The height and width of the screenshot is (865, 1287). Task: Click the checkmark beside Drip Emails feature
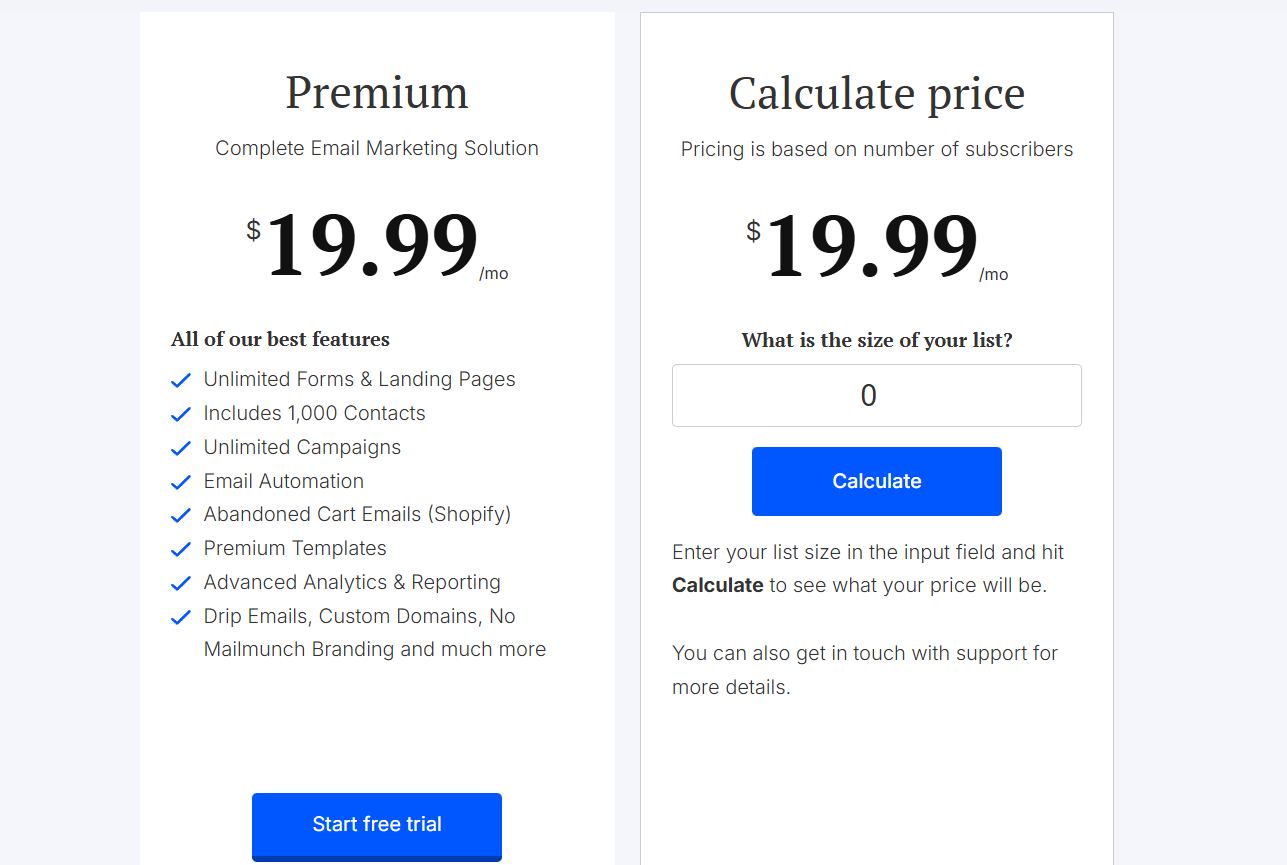[x=181, y=617]
